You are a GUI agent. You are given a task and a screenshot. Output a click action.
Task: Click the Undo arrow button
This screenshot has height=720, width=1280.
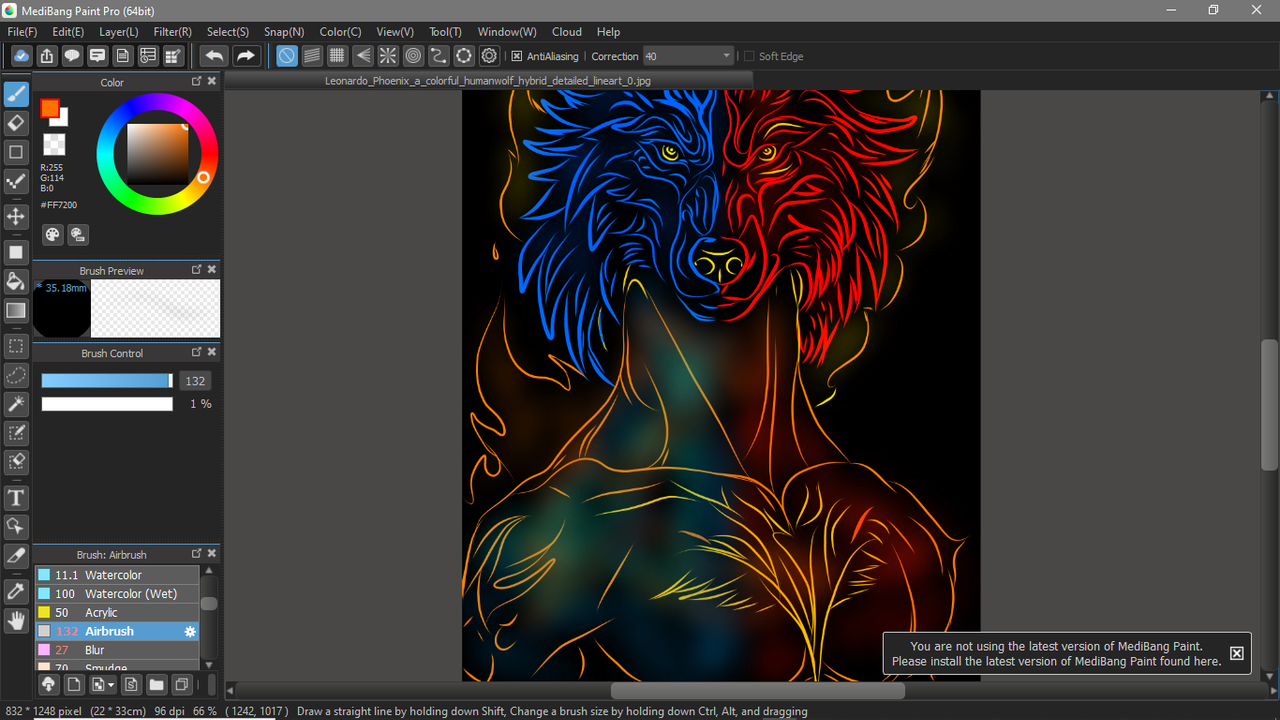tap(214, 56)
